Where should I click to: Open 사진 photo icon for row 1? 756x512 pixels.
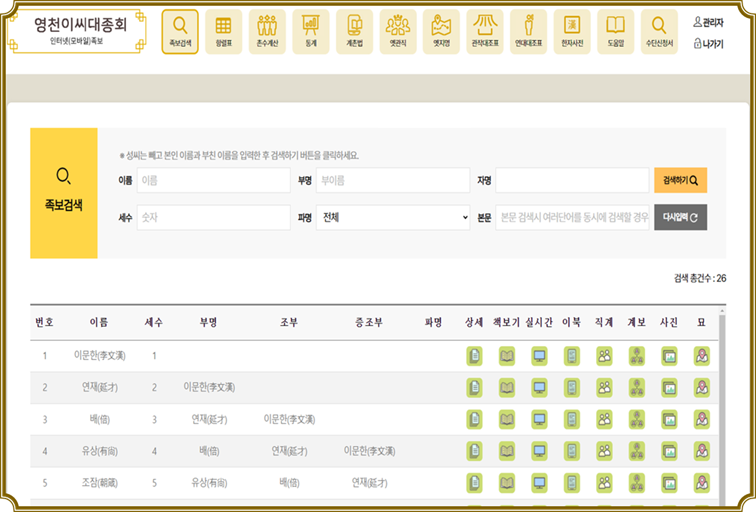click(669, 356)
